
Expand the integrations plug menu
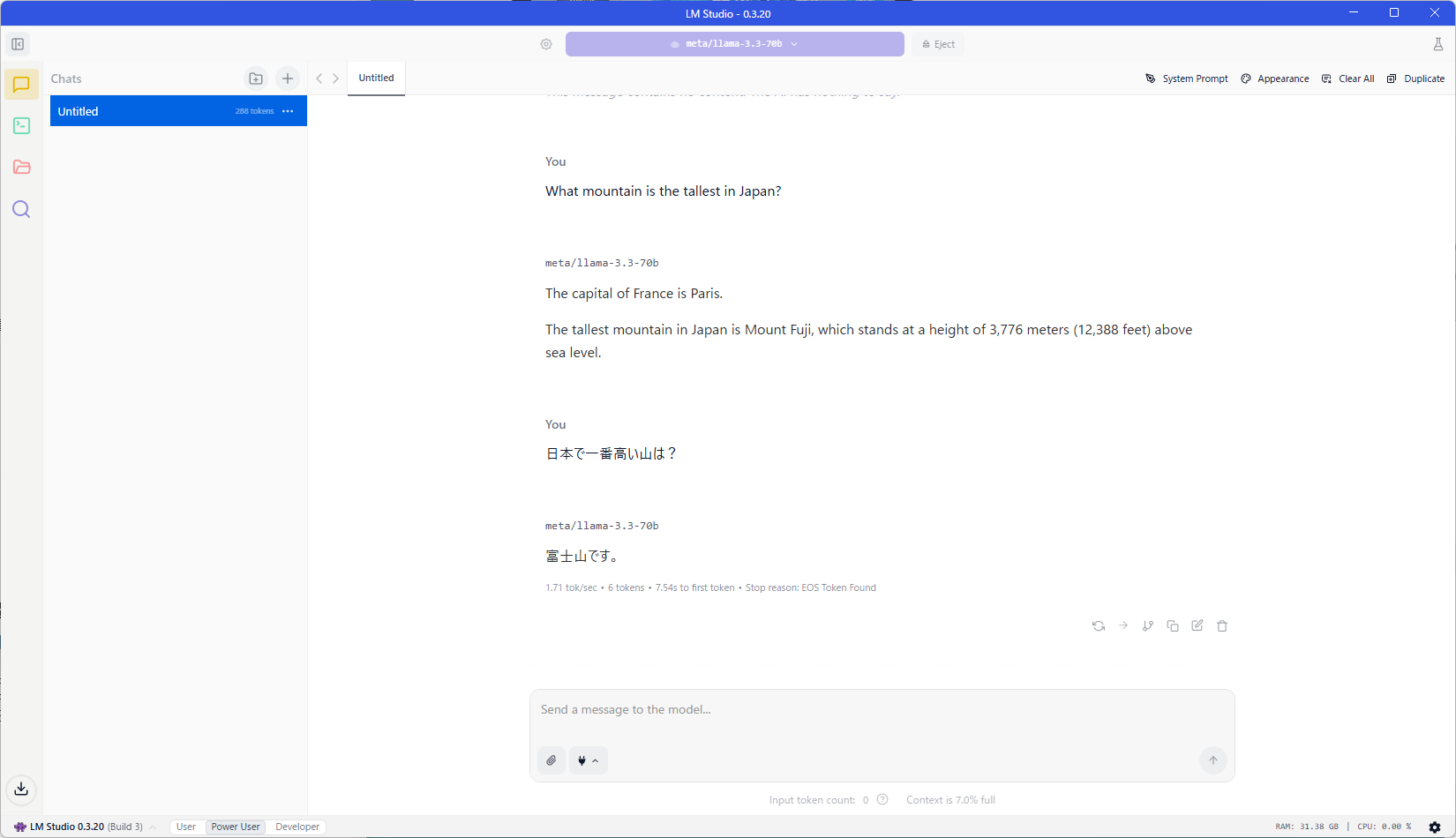588,760
